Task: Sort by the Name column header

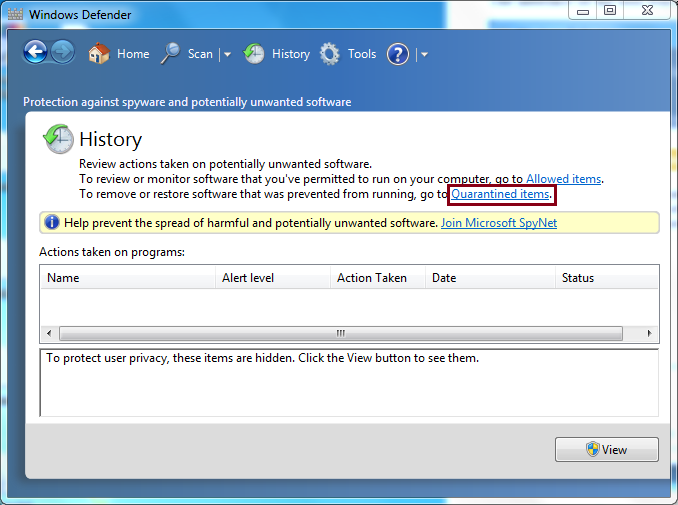Action: tap(128, 278)
